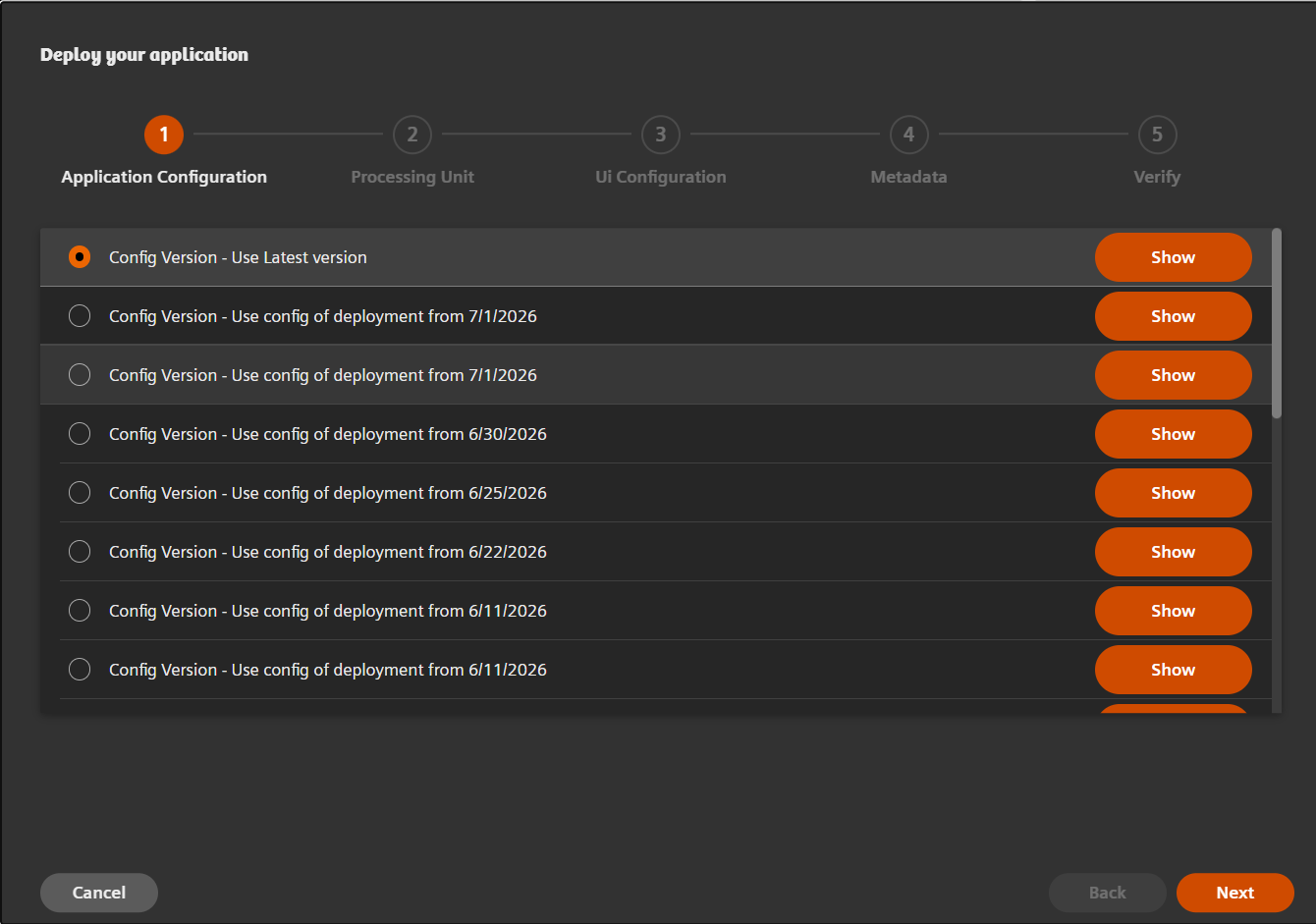Click the text ending 'deployment from 6/25/2026'
Viewport: 1316px width, 924px height.
click(x=328, y=493)
